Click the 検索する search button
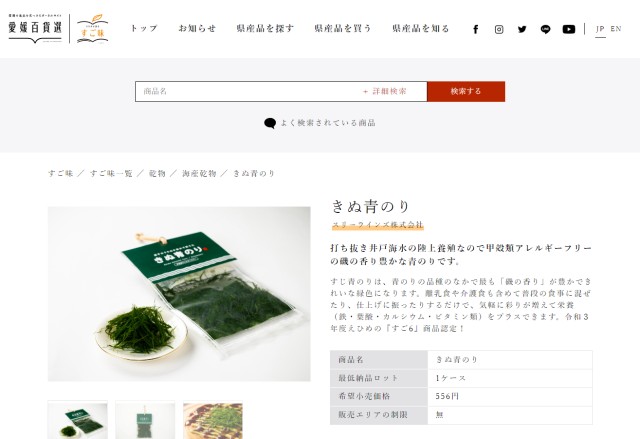The height and width of the screenshot is (439, 640). point(466,91)
